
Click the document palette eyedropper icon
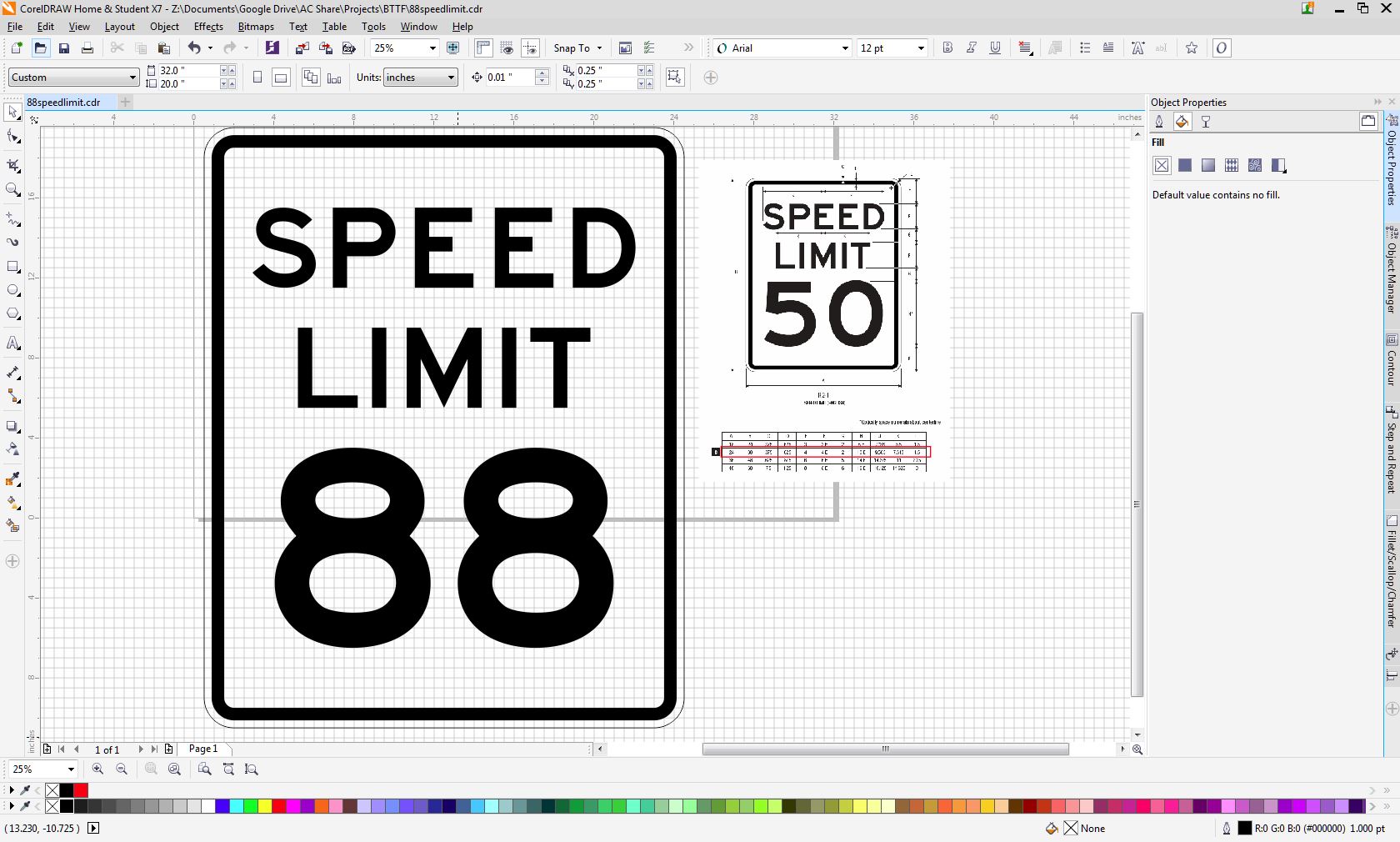click(26, 790)
